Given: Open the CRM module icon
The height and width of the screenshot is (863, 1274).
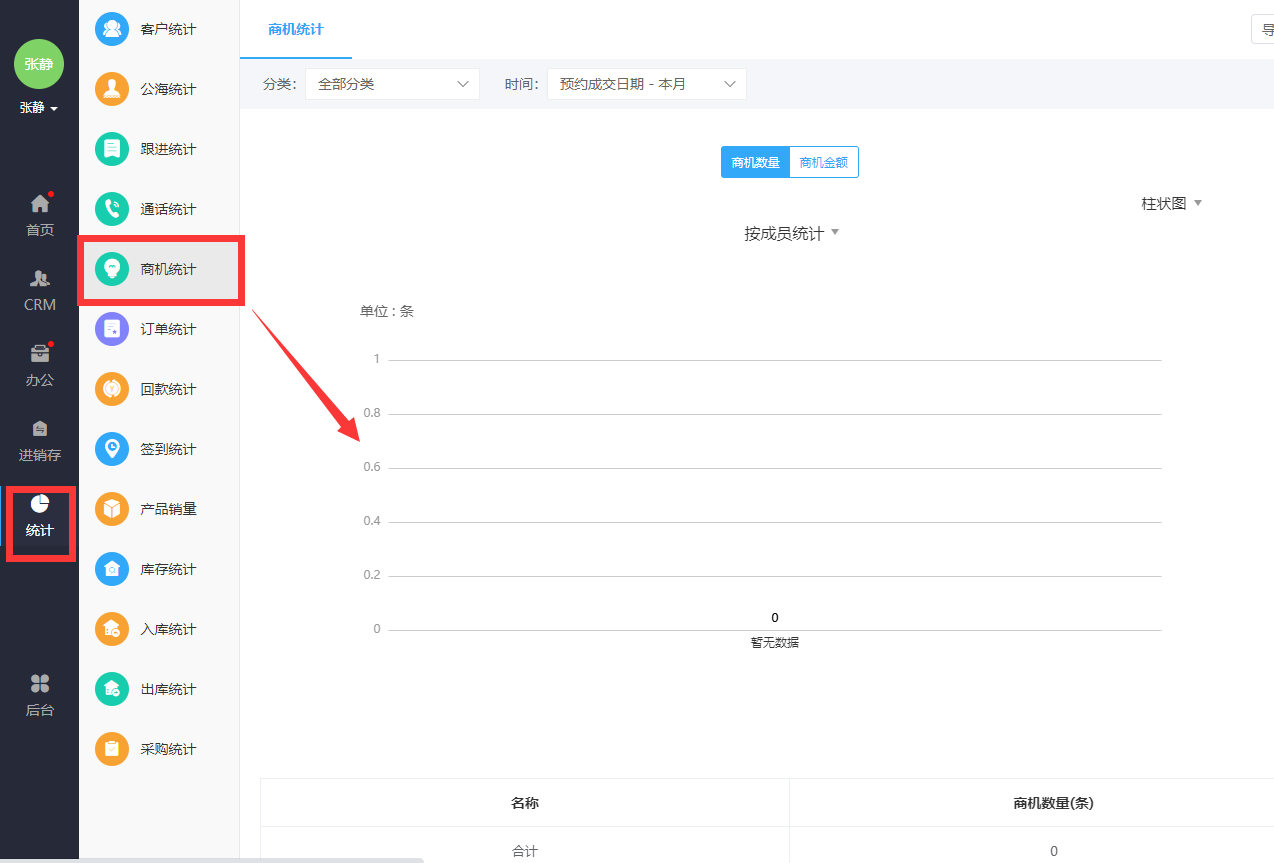Looking at the screenshot, I should point(40,279).
